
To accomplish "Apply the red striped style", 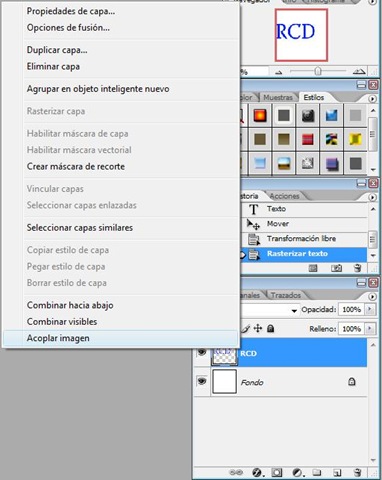I will [308, 139].
